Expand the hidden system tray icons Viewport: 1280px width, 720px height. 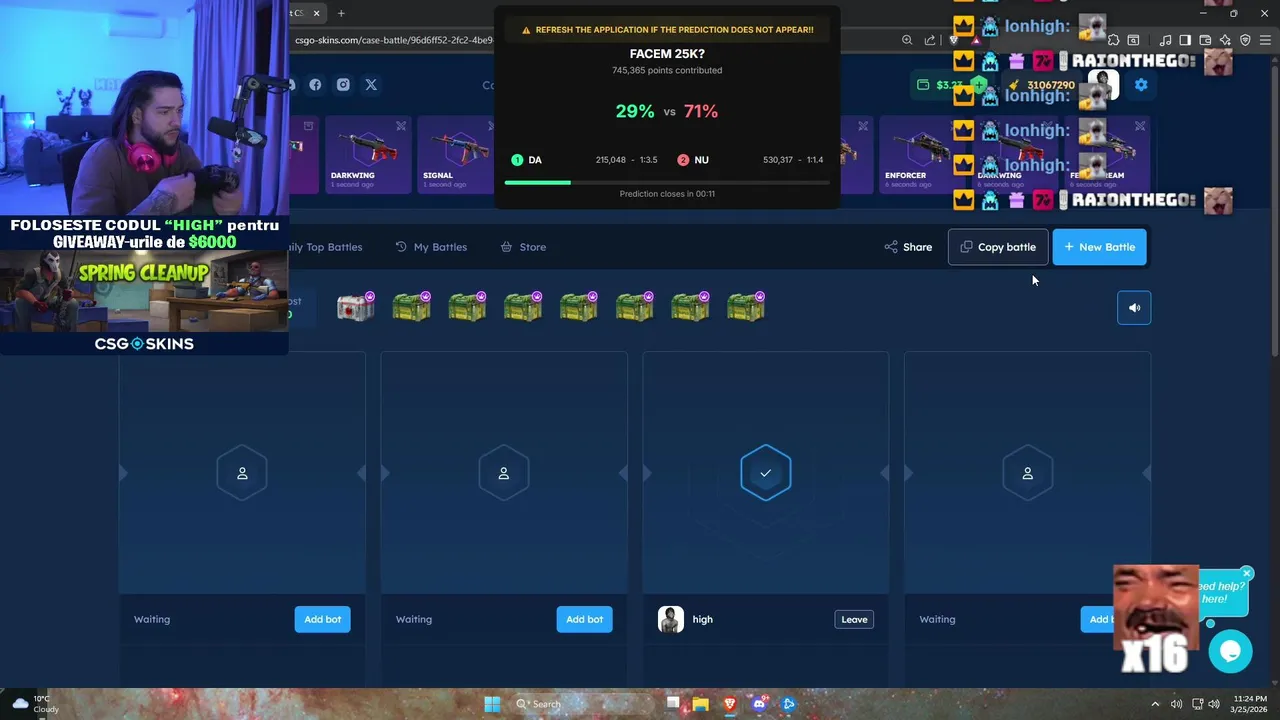click(x=1155, y=704)
